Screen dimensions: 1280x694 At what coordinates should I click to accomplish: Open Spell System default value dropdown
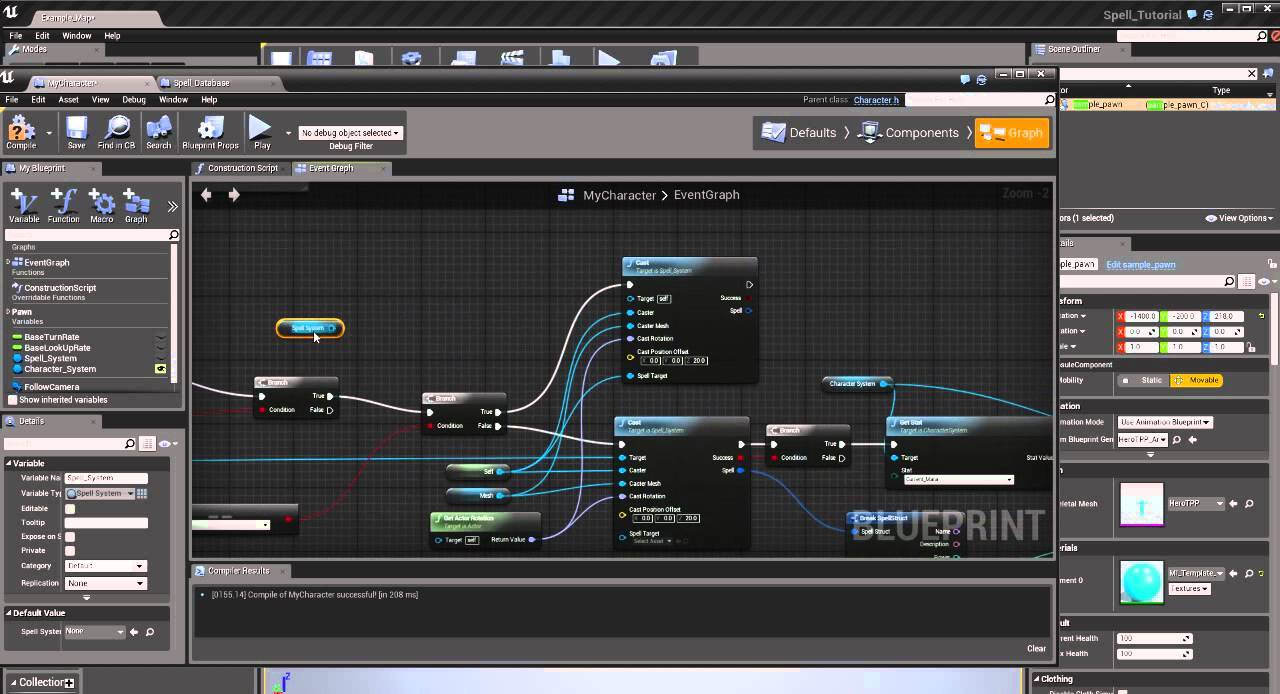[95, 632]
